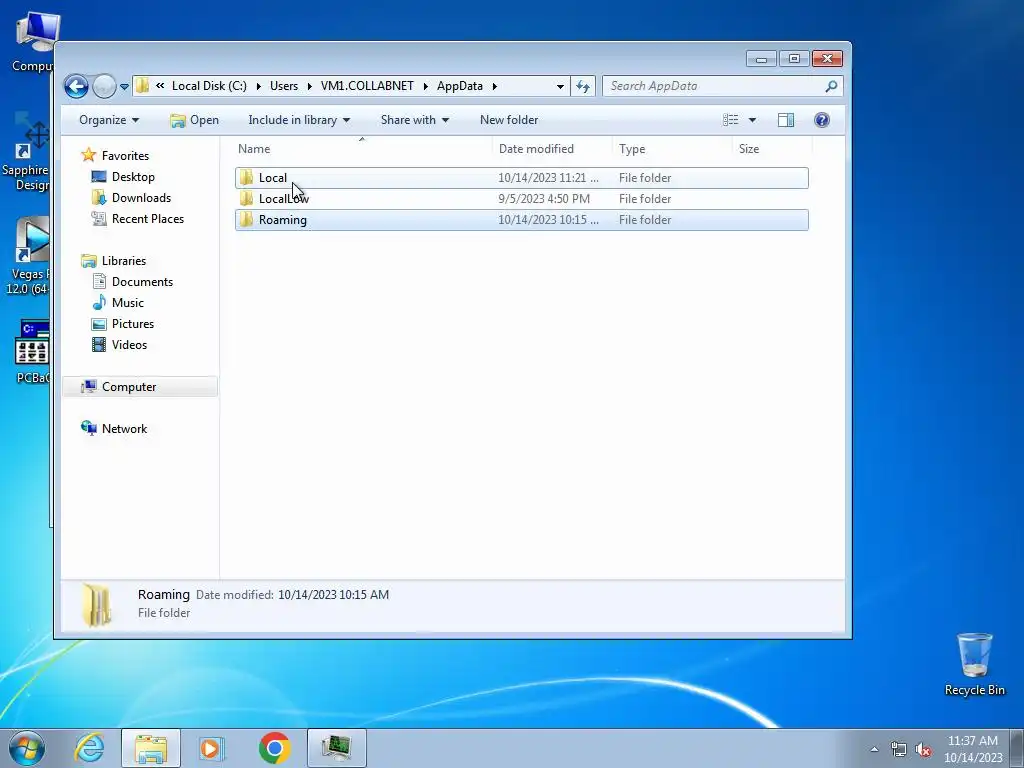The width and height of the screenshot is (1024, 768).
Task: Sort by the Name column header
Action: (x=362, y=149)
